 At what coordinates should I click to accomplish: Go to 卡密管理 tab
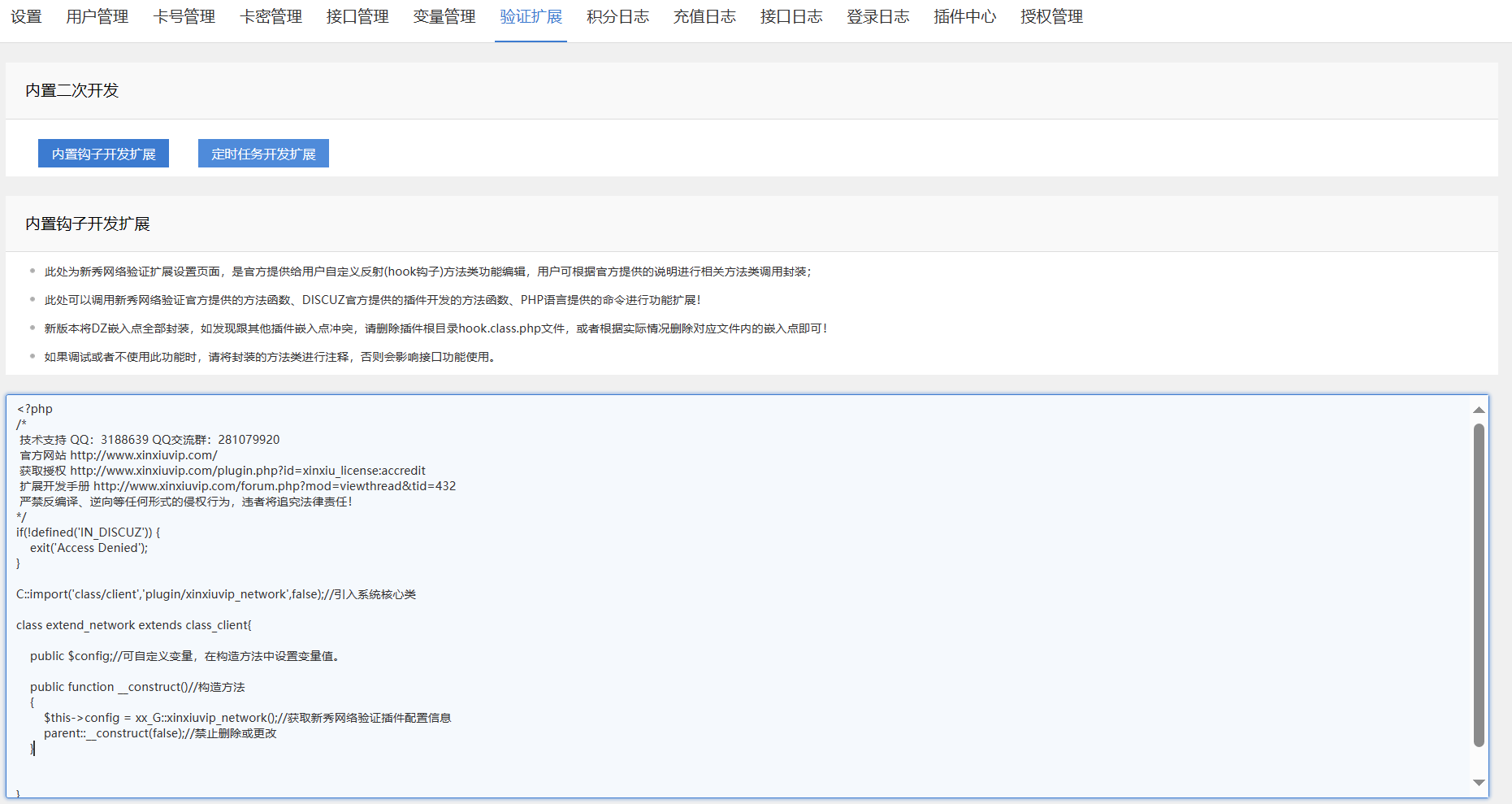coord(271,17)
